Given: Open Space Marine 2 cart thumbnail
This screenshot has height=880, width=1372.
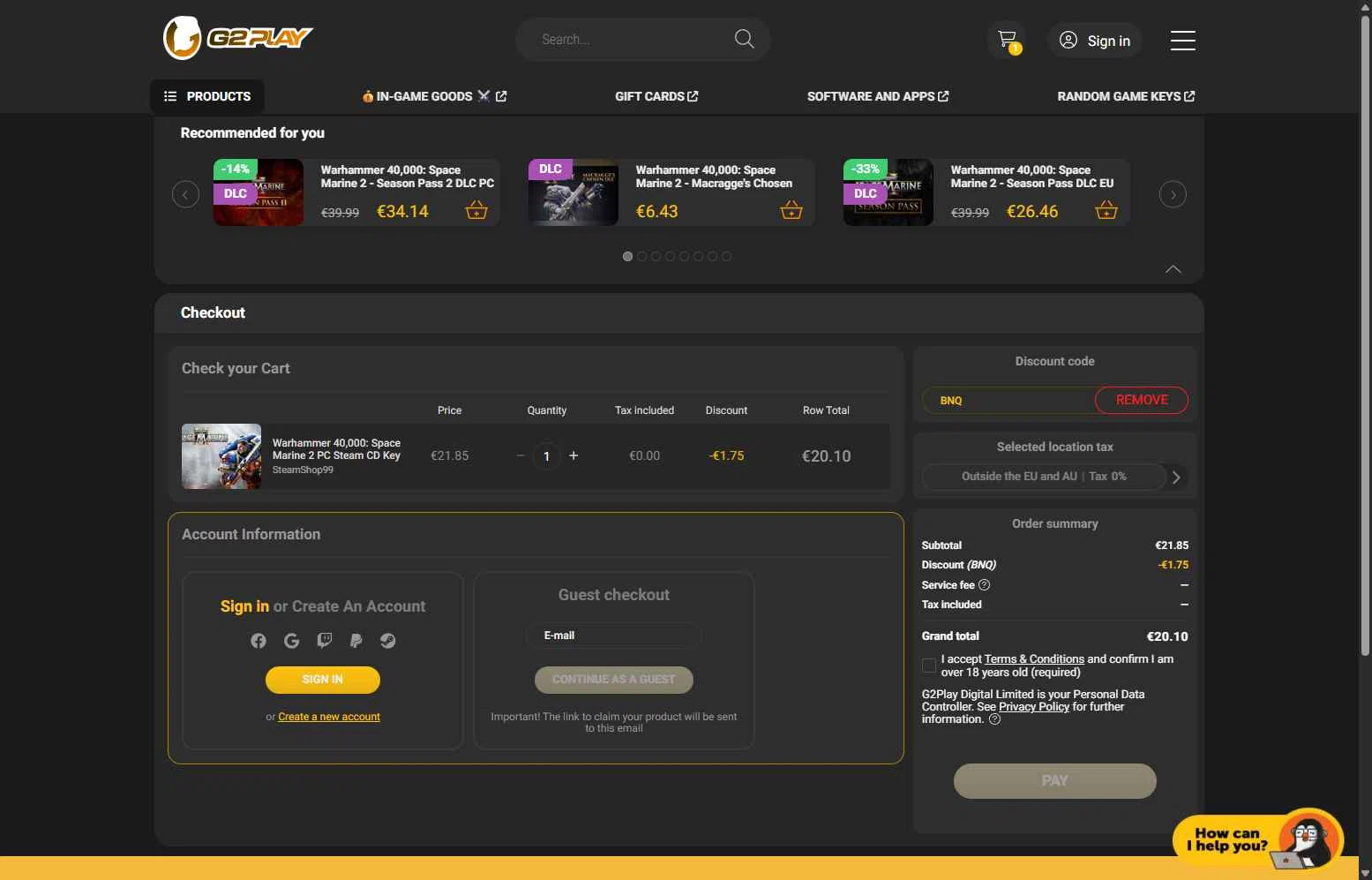Looking at the screenshot, I should (x=221, y=456).
